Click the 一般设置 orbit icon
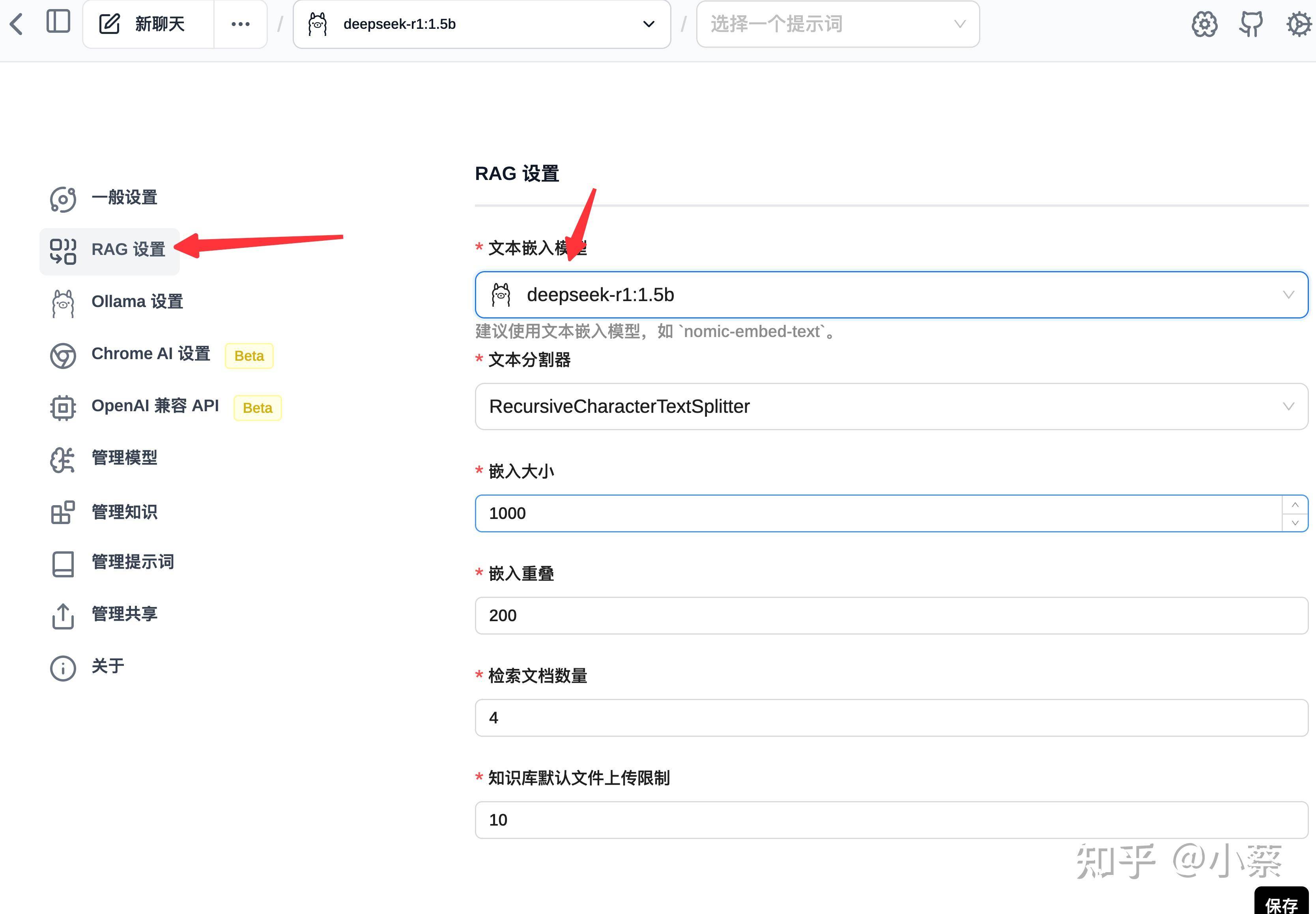This screenshot has width=1316, height=914. point(63,199)
